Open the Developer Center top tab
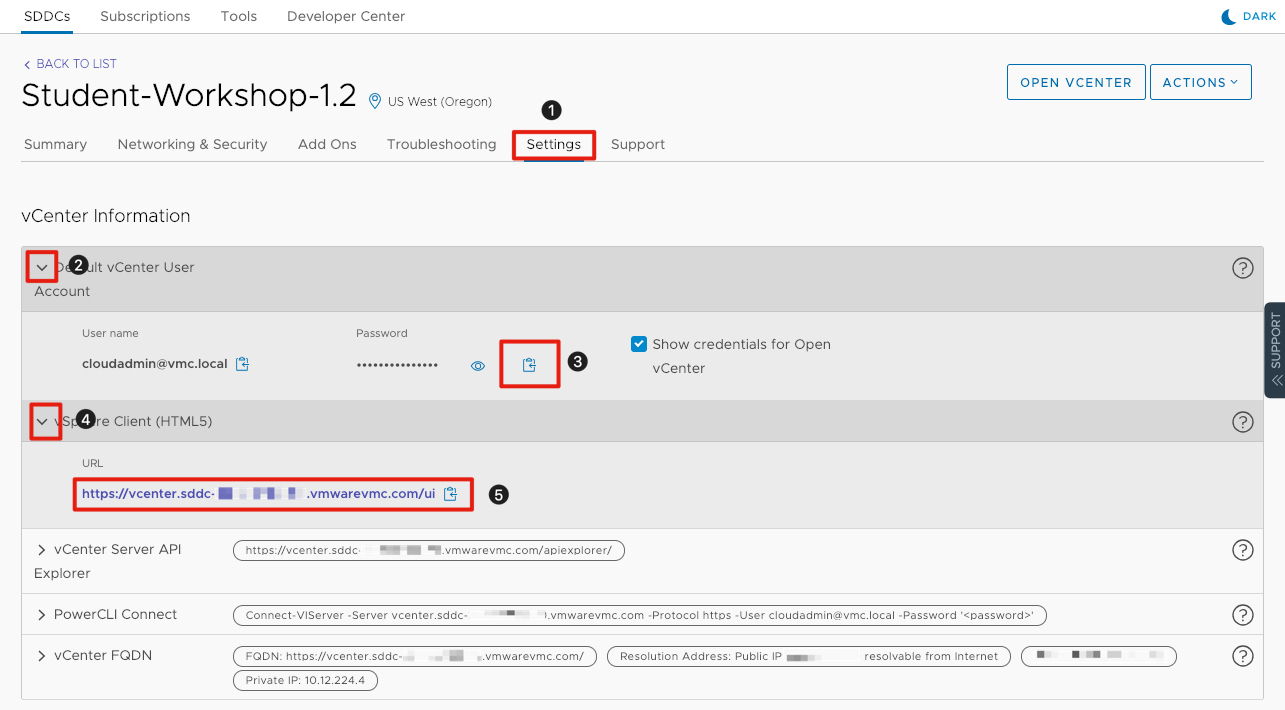Screen dimensions: 1285x710 346,16
